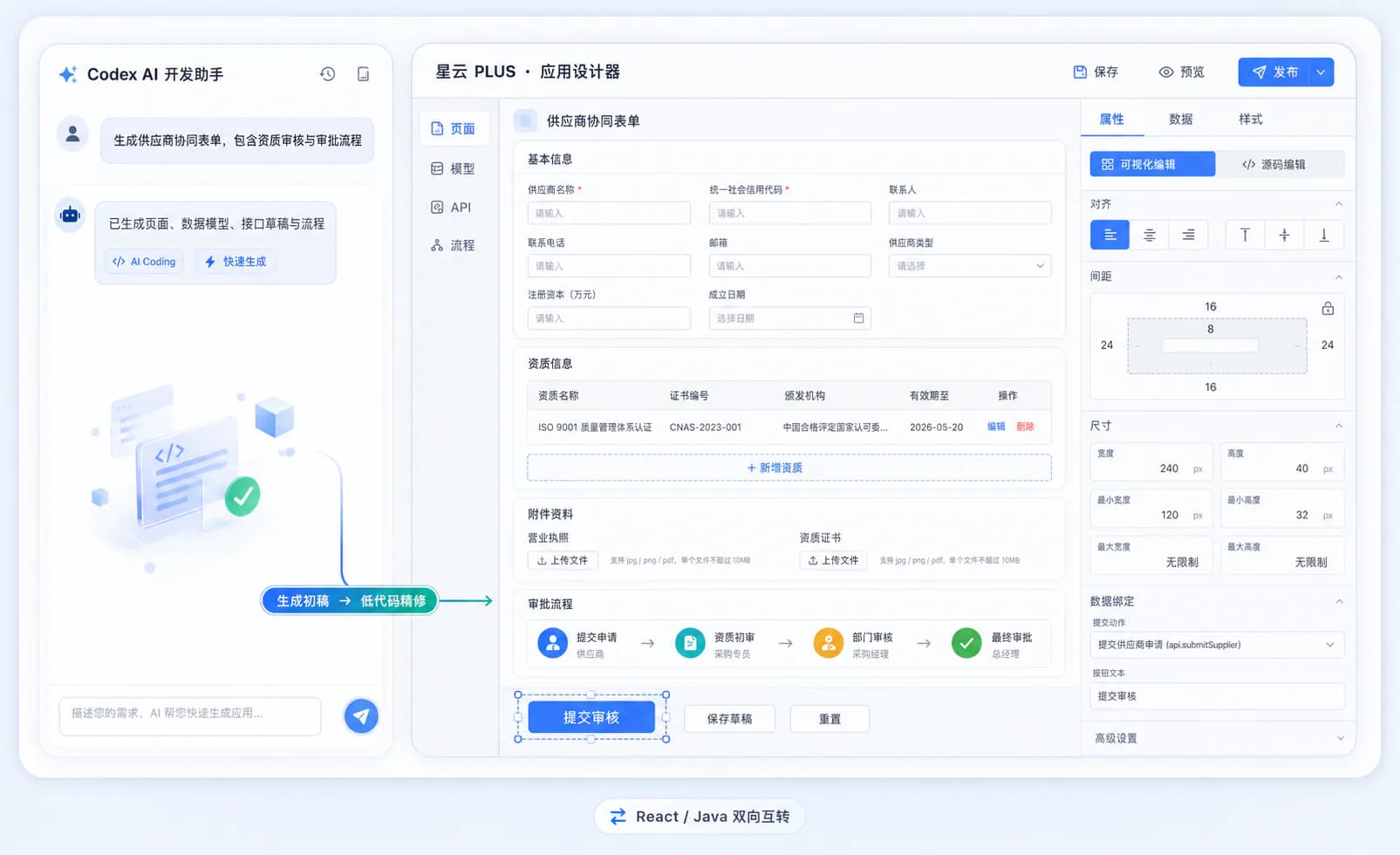
Task: Expand 高级设置 section
Action: [1218, 738]
